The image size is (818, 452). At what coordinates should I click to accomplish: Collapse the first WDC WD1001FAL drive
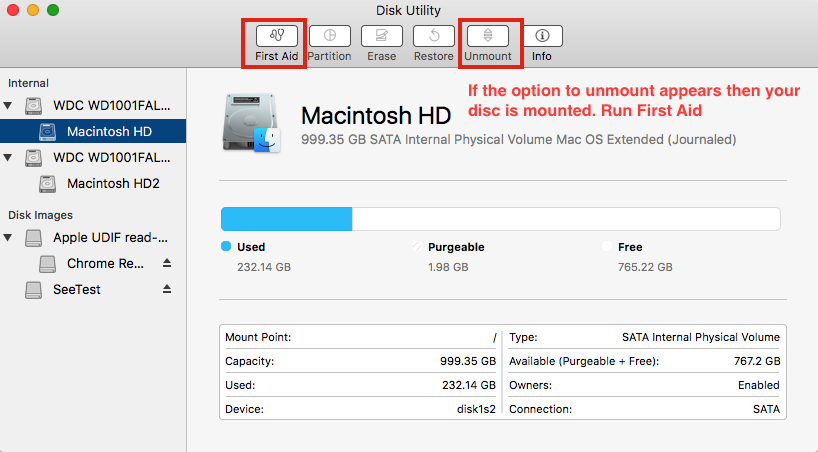(8, 105)
